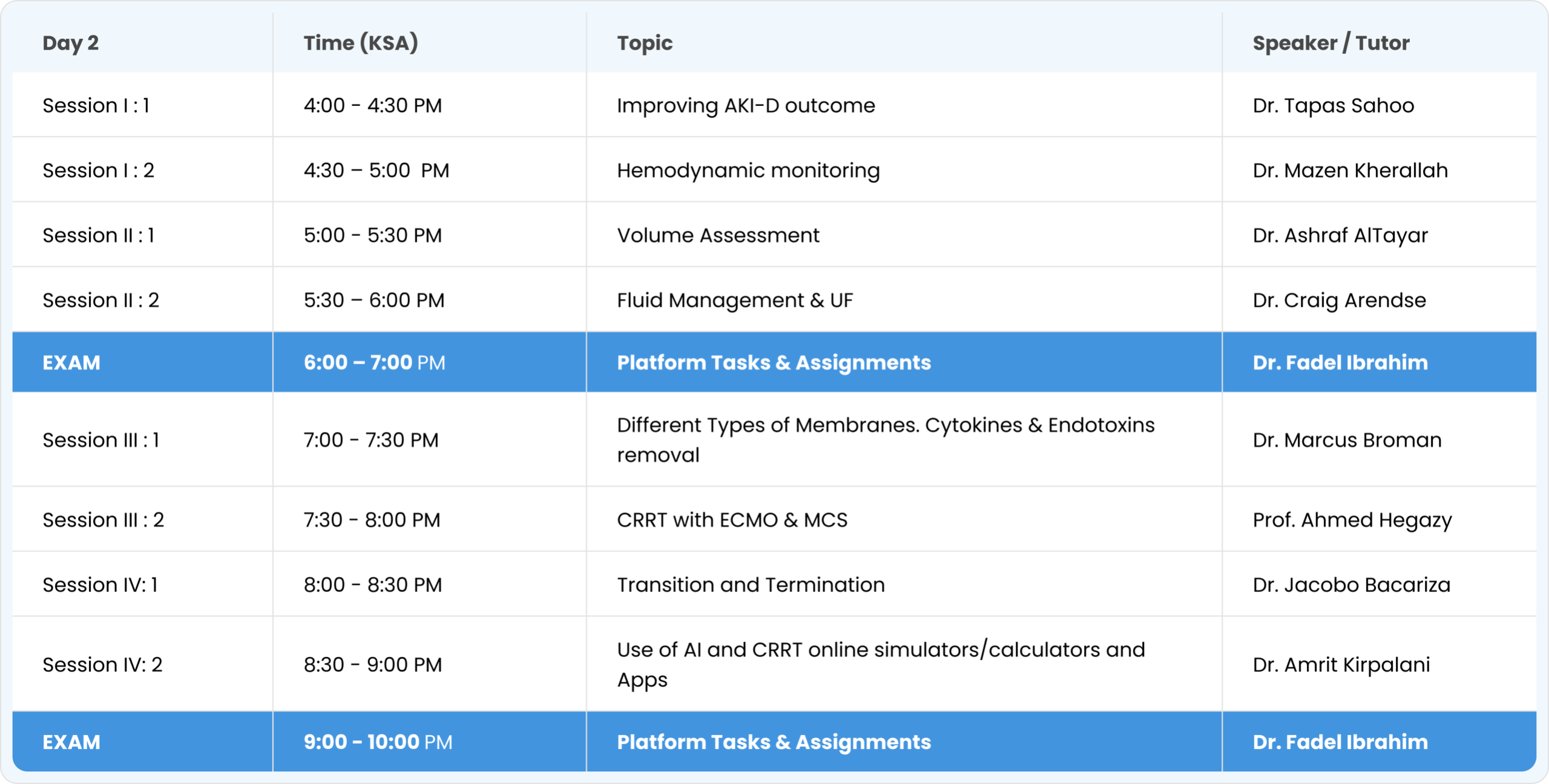Click the Improving AKI-D outcome topic
This screenshot has width=1549, height=784.
tap(746, 105)
